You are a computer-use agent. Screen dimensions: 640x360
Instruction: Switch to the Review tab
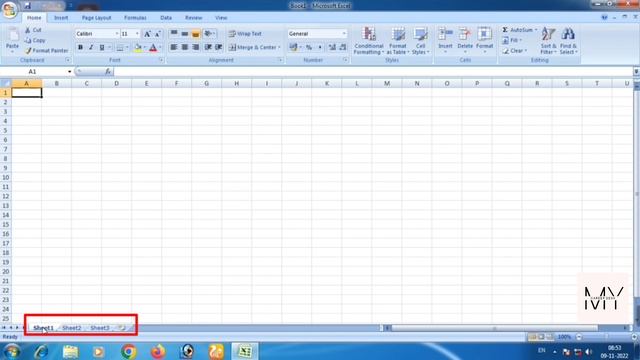(193, 18)
